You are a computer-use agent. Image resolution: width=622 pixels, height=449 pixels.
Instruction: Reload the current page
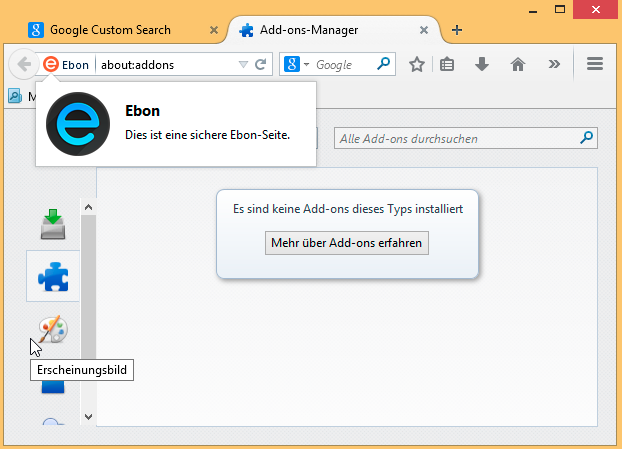[260, 64]
